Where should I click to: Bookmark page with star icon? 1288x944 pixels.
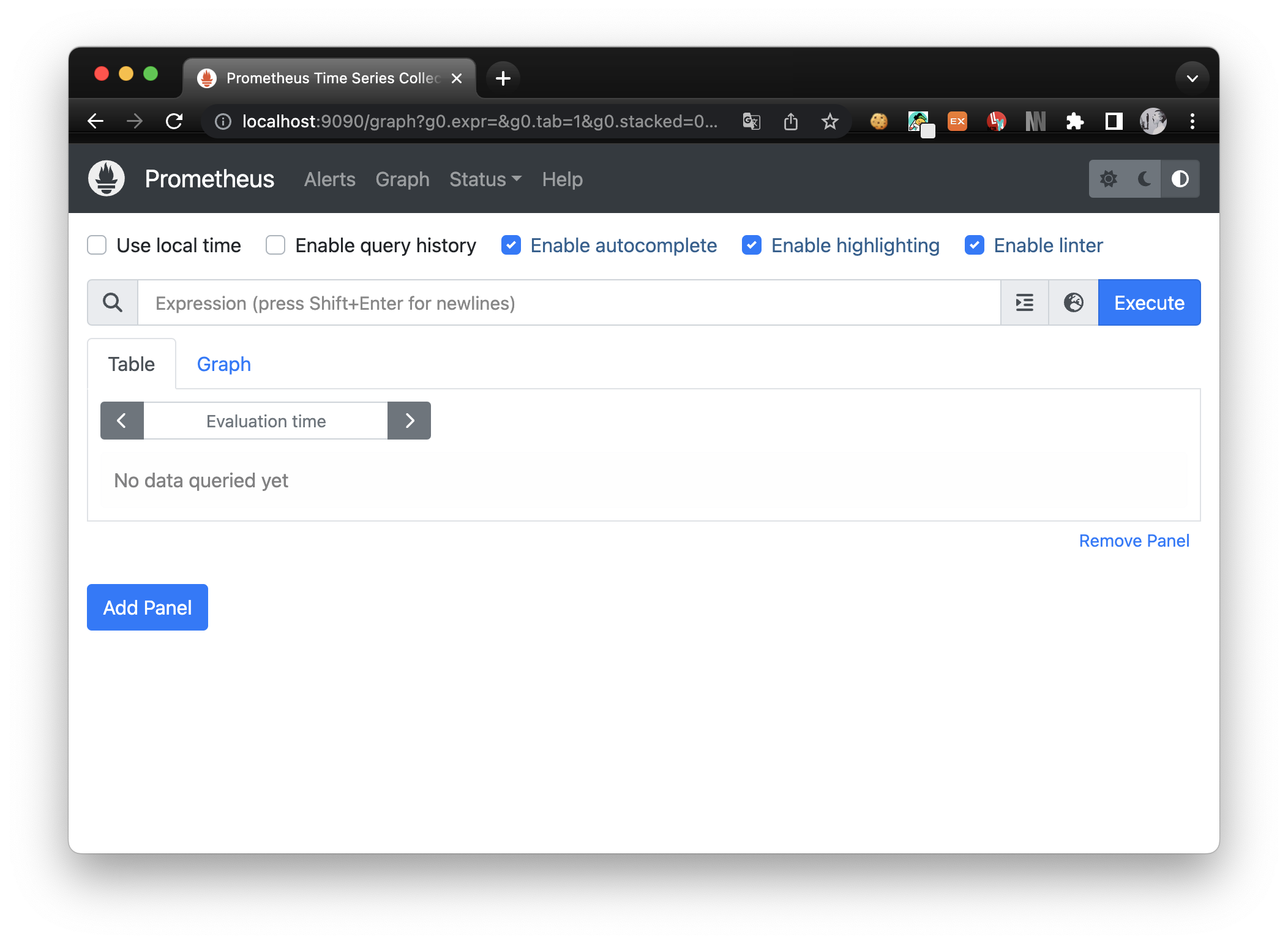[829, 121]
